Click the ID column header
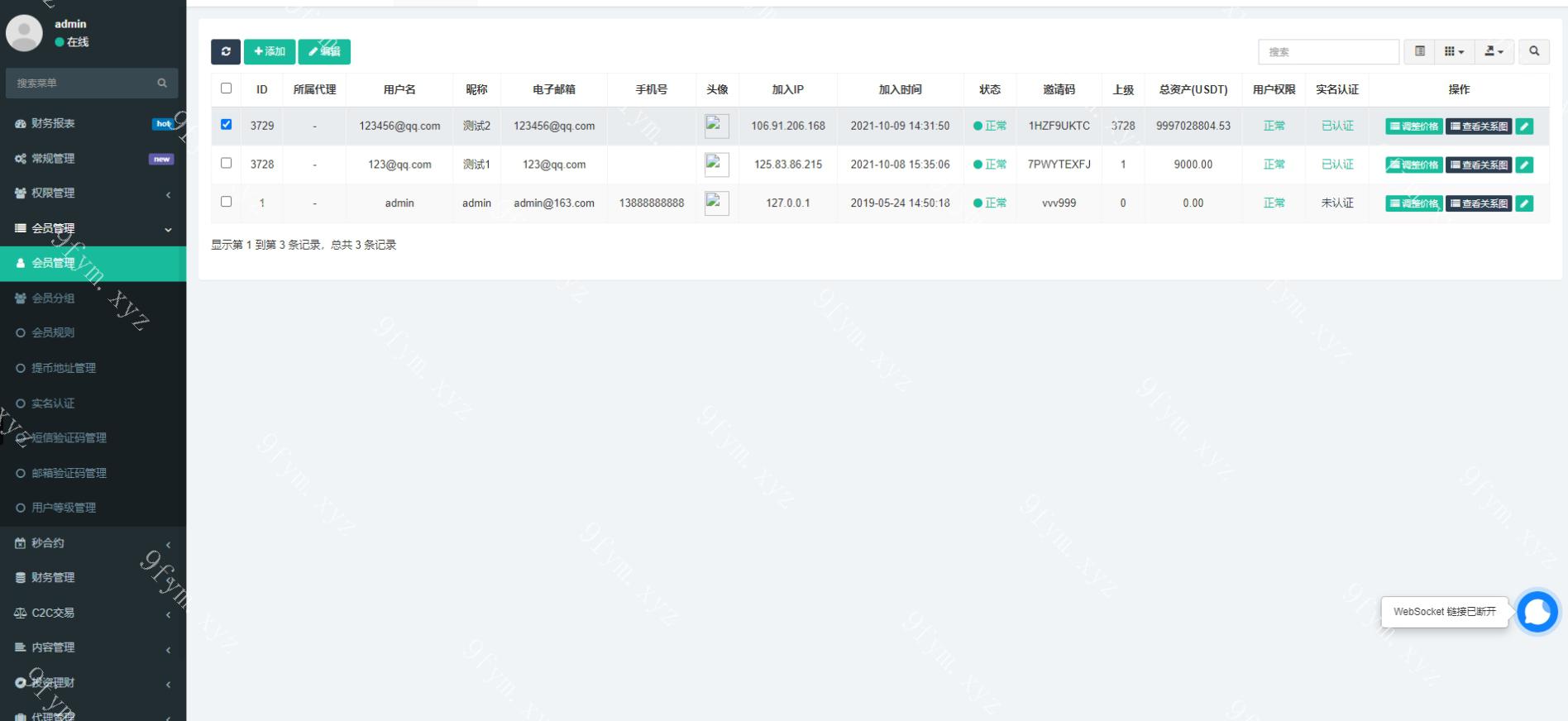Image resolution: width=1568 pixels, height=721 pixels. pyautogui.click(x=261, y=89)
